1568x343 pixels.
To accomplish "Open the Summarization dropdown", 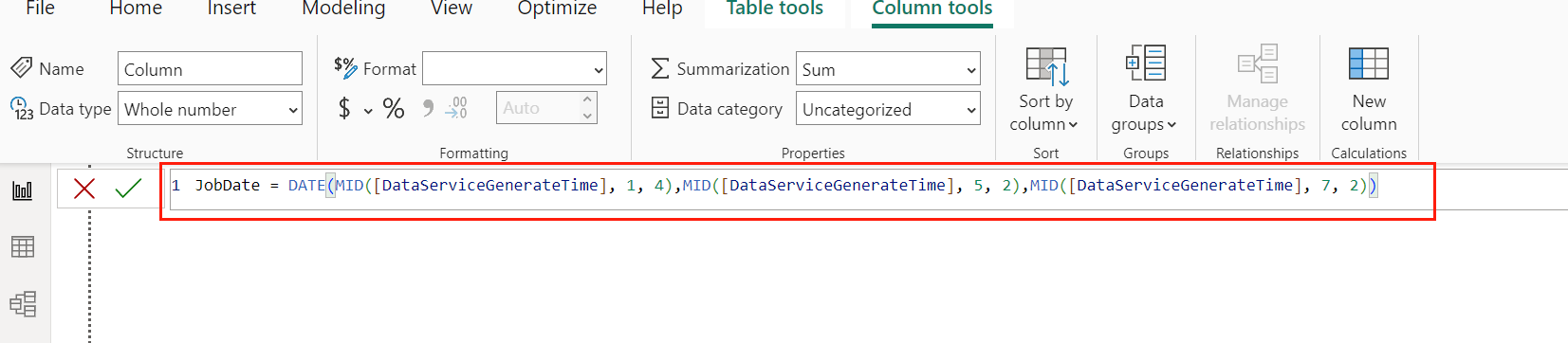I will pos(888,69).
